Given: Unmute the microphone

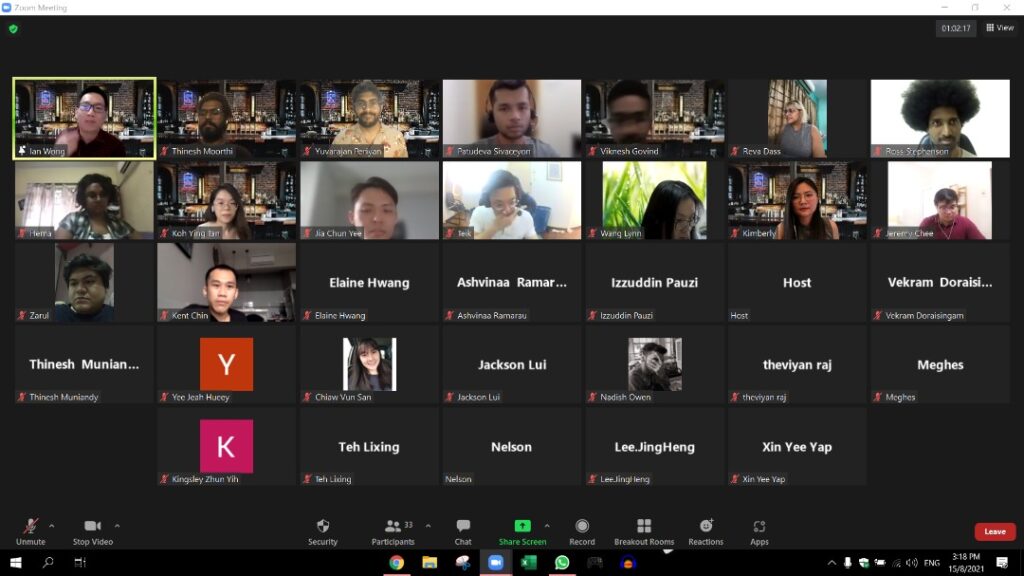Looking at the screenshot, I should 31,527.
